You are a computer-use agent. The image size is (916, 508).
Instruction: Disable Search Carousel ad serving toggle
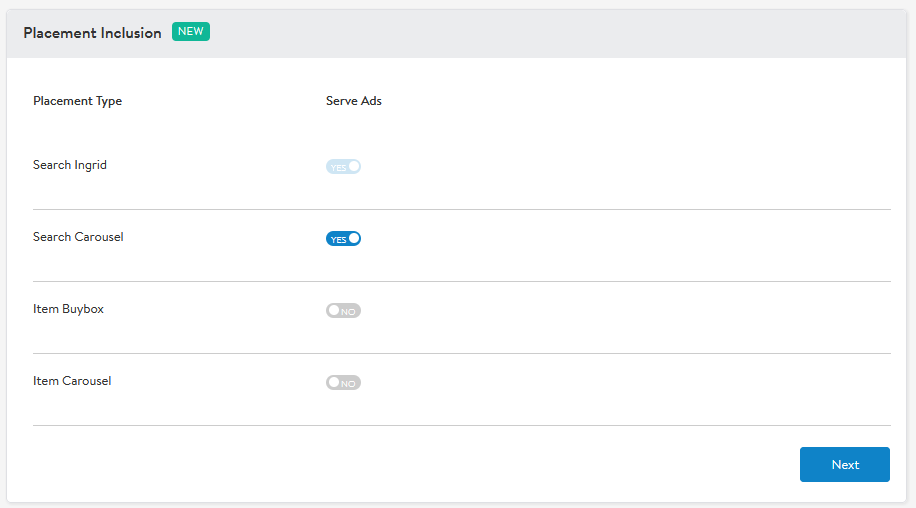(343, 239)
